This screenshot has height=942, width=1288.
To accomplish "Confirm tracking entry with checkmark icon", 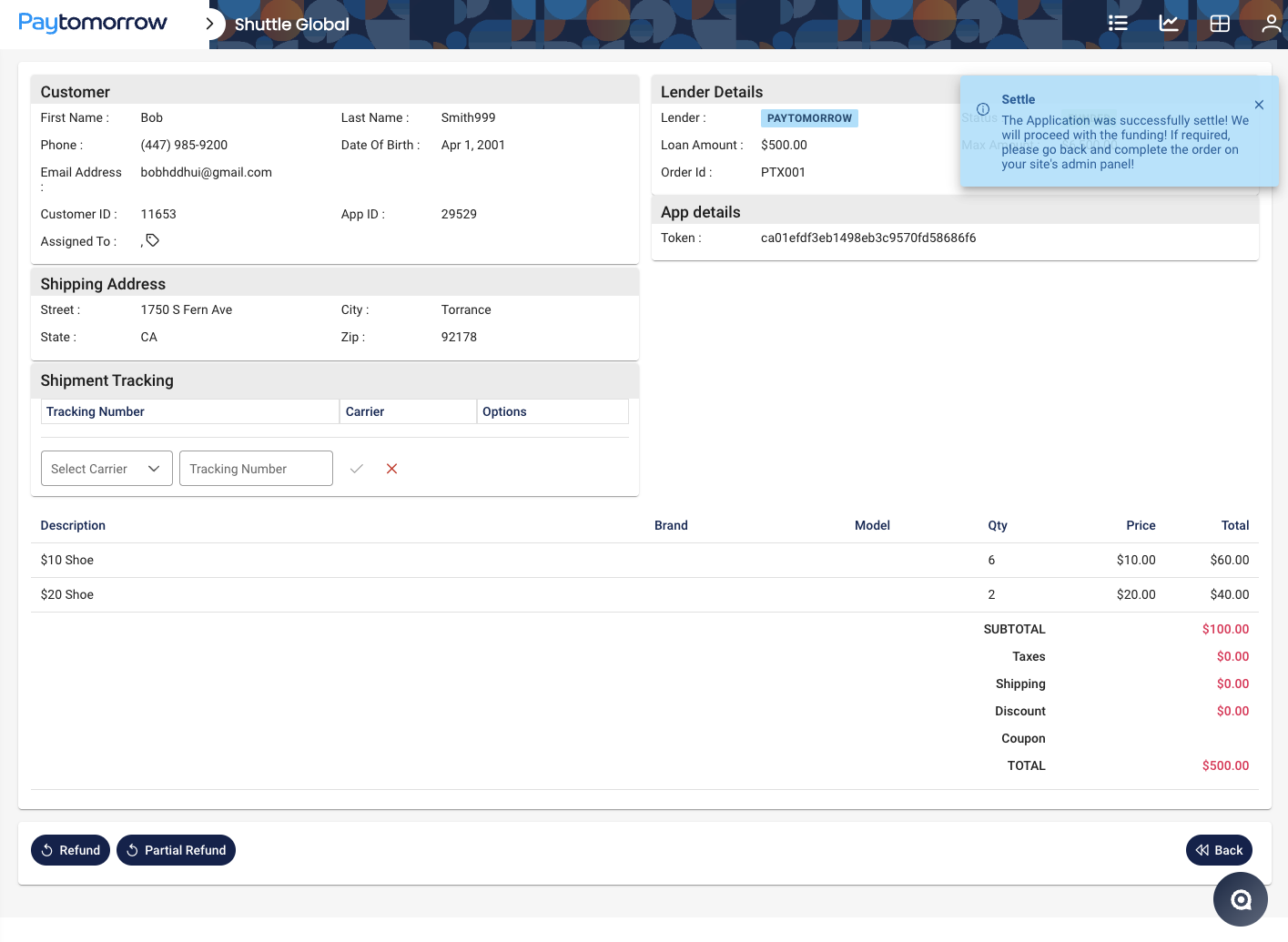I will tap(357, 469).
